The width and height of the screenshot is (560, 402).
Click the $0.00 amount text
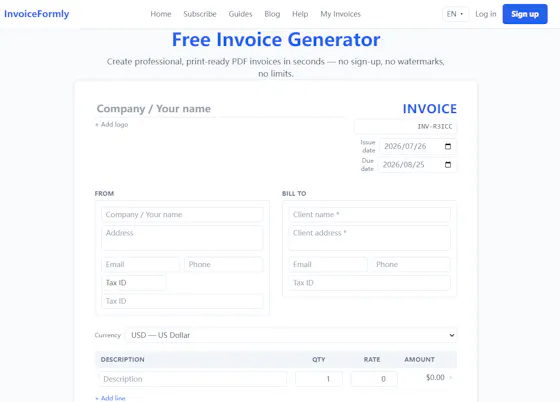coord(435,377)
